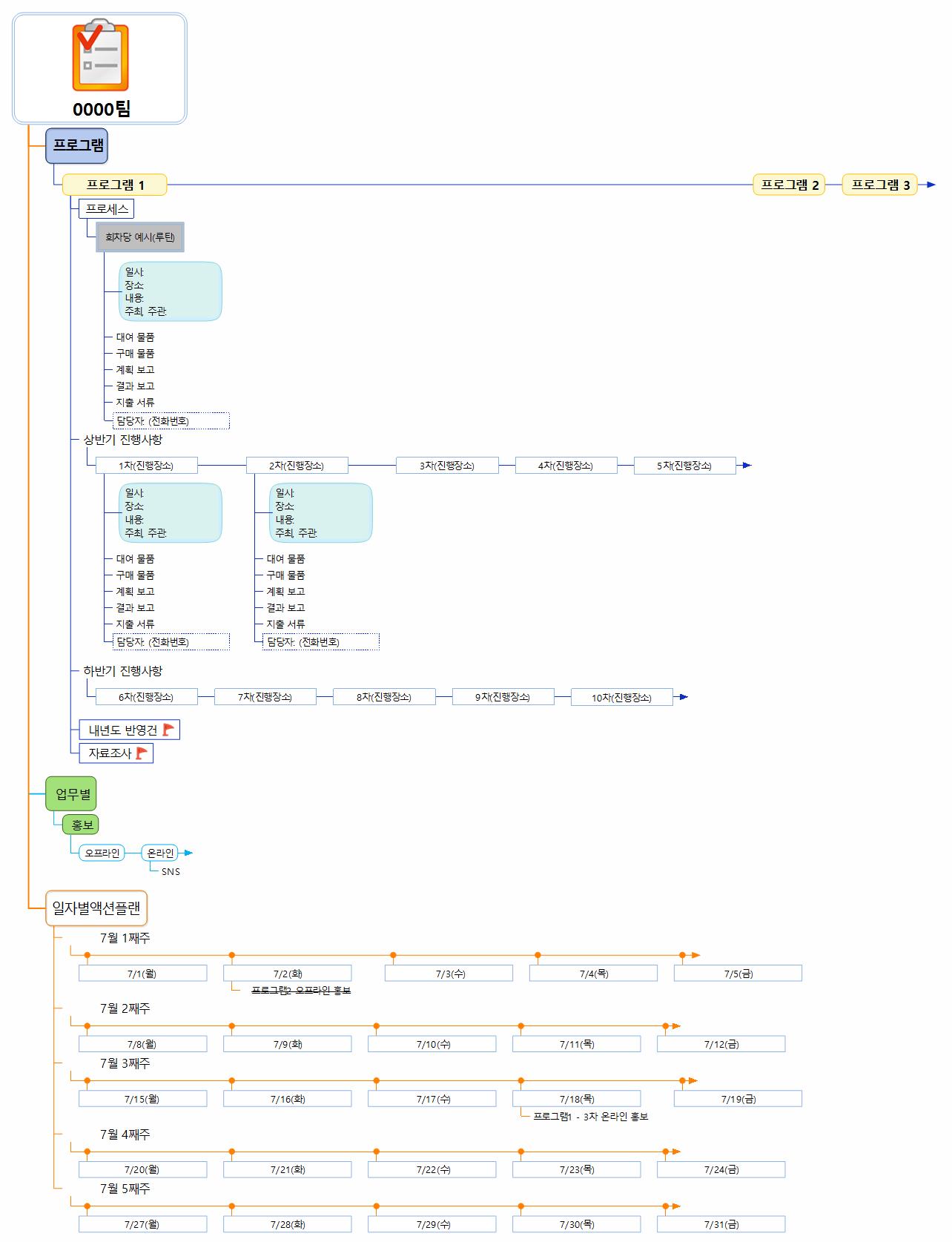Open the 일자별액션플랜 topic node
Screen dimensions: 952x1242
pyautogui.click(x=96, y=908)
